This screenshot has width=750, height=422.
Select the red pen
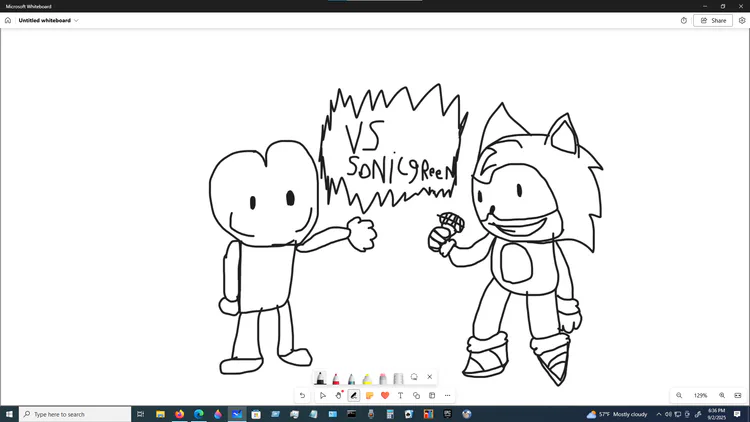pos(336,378)
